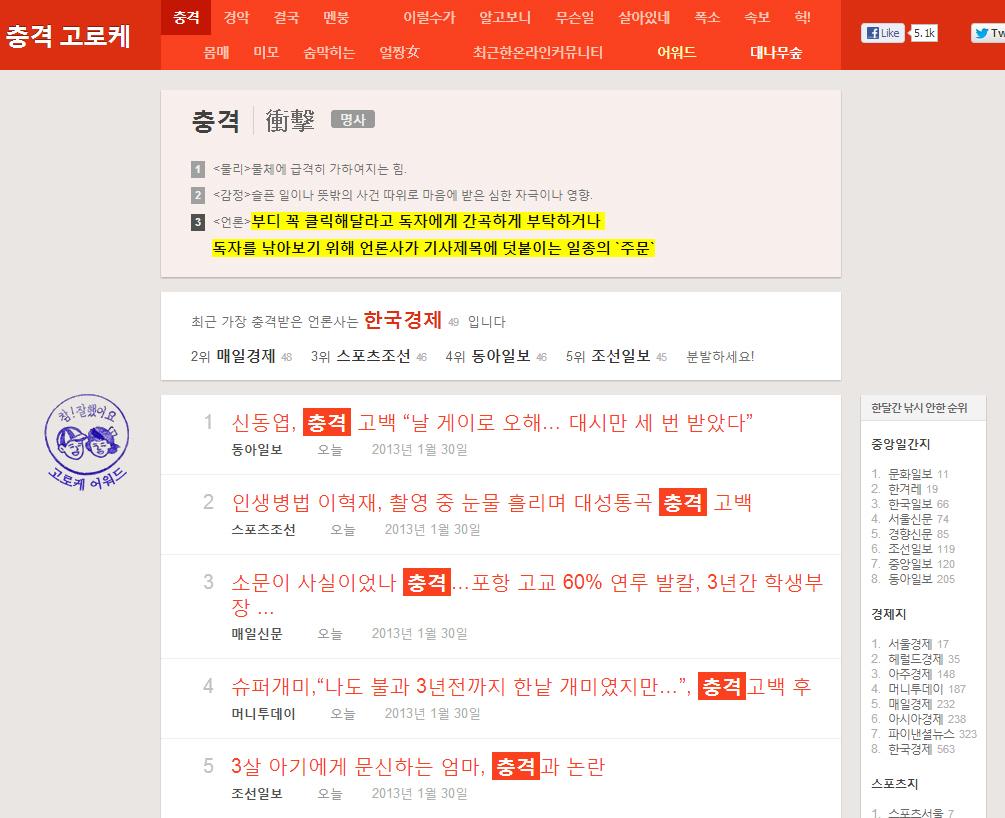The image size is (1005, 818).
Task: Click 서울경제 17 in sidebar ranking
Action: tap(918, 644)
